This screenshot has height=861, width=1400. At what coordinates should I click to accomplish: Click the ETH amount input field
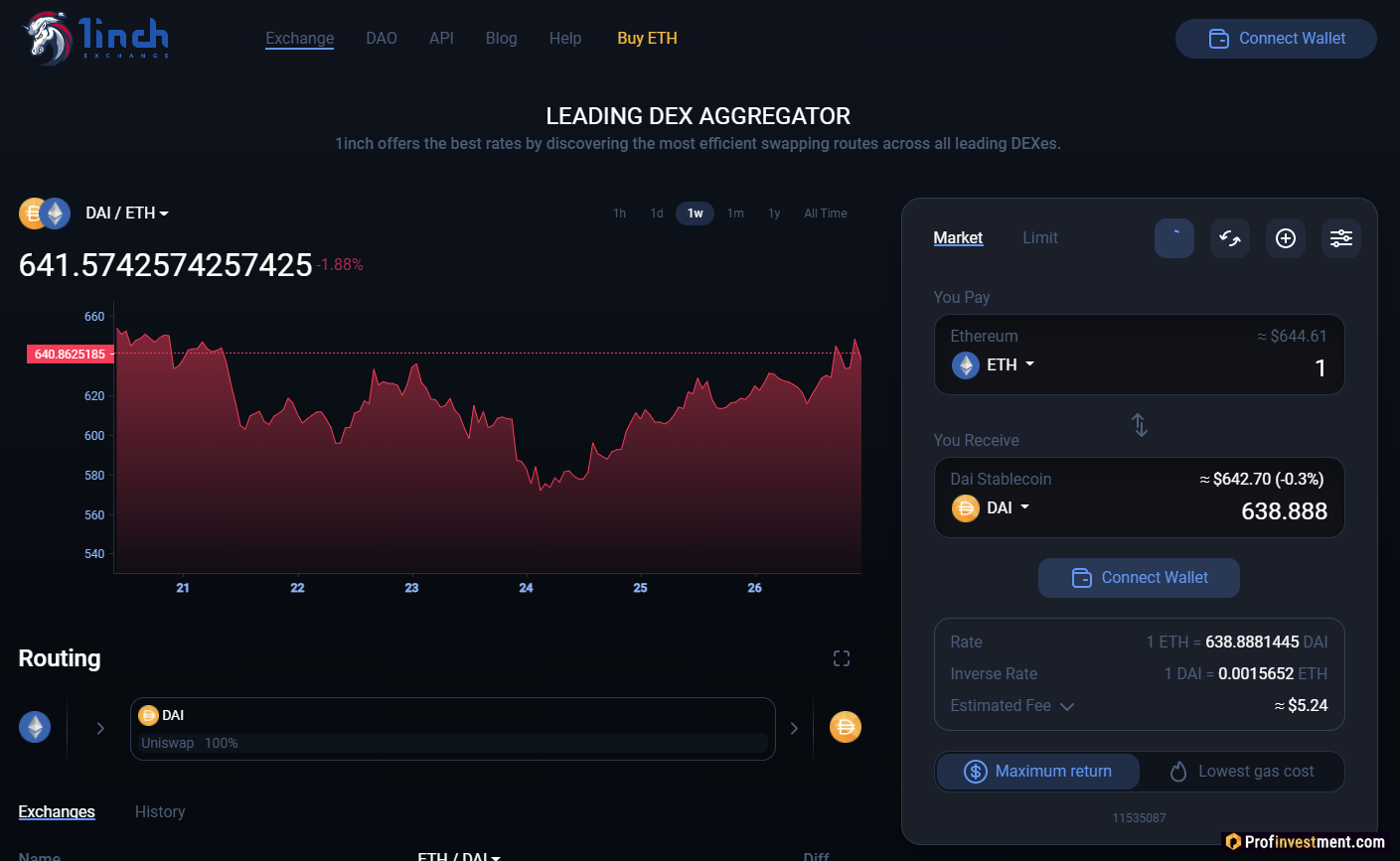click(1292, 367)
